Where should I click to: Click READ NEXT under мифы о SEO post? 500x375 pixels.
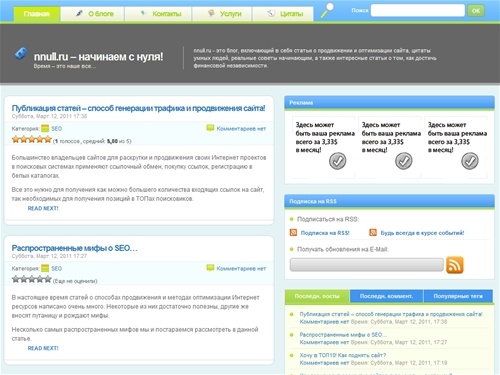43,348
